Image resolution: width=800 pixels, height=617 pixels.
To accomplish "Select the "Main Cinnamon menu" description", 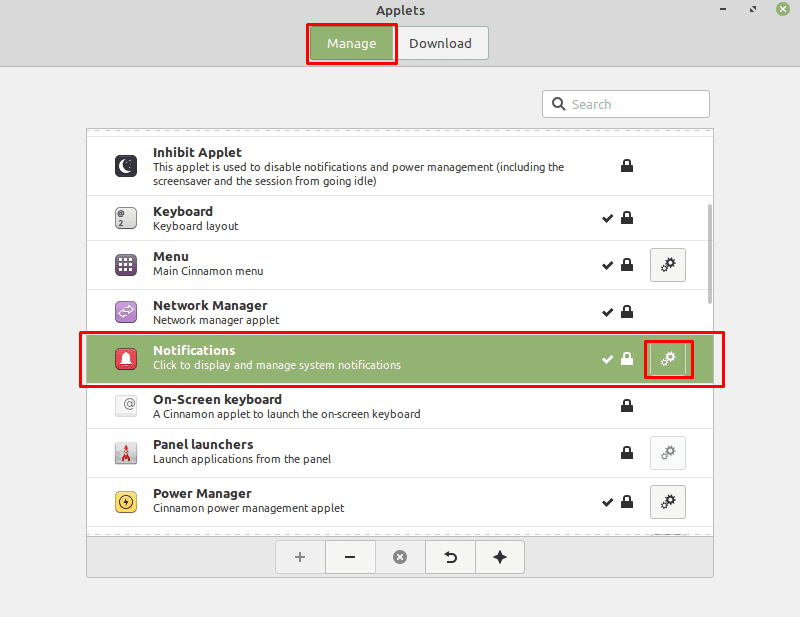I will (208, 271).
